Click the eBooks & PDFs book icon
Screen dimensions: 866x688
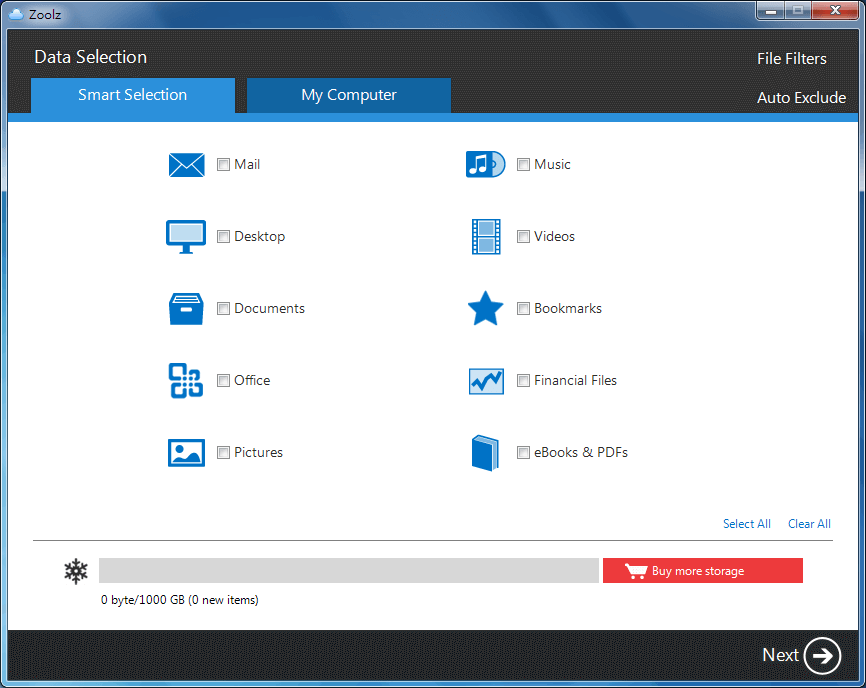pyautogui.click(x=485, y=453)
